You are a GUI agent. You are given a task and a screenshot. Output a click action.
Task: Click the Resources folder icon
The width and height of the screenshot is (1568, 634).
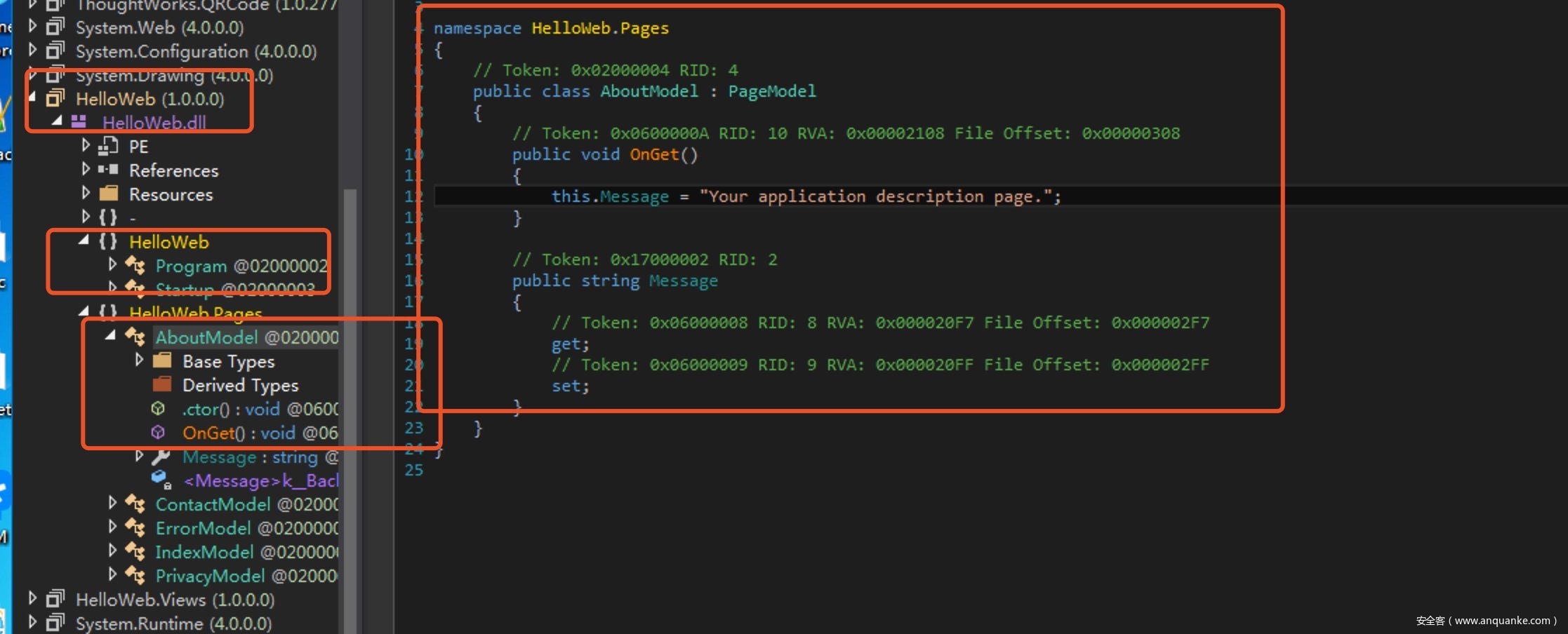coord(108,194)
